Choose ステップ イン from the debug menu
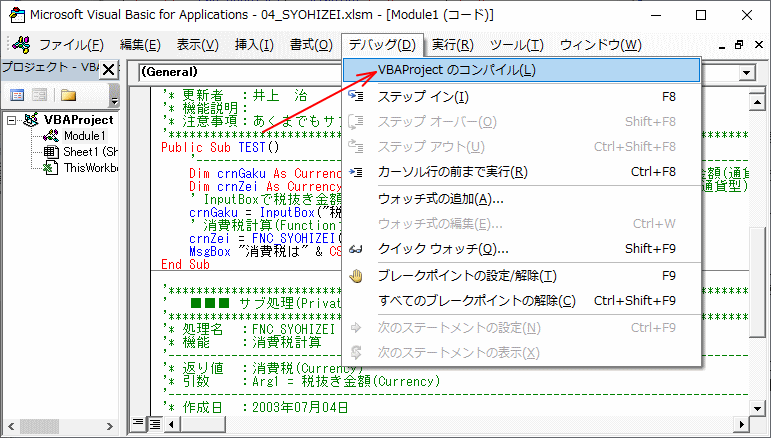The image size is (771, 438). 521,97
